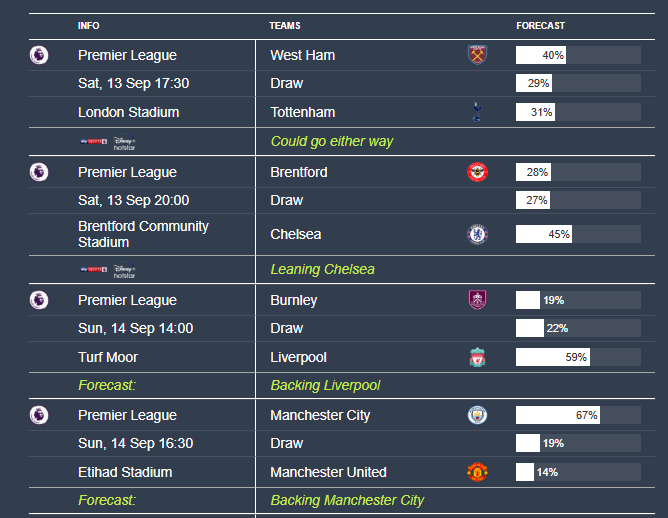Click the Chelsea club crest

[477, 234]
